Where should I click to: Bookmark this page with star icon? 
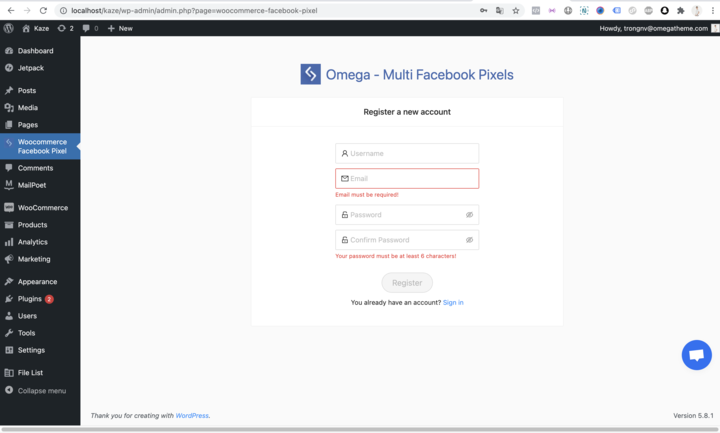coord(516,10)
